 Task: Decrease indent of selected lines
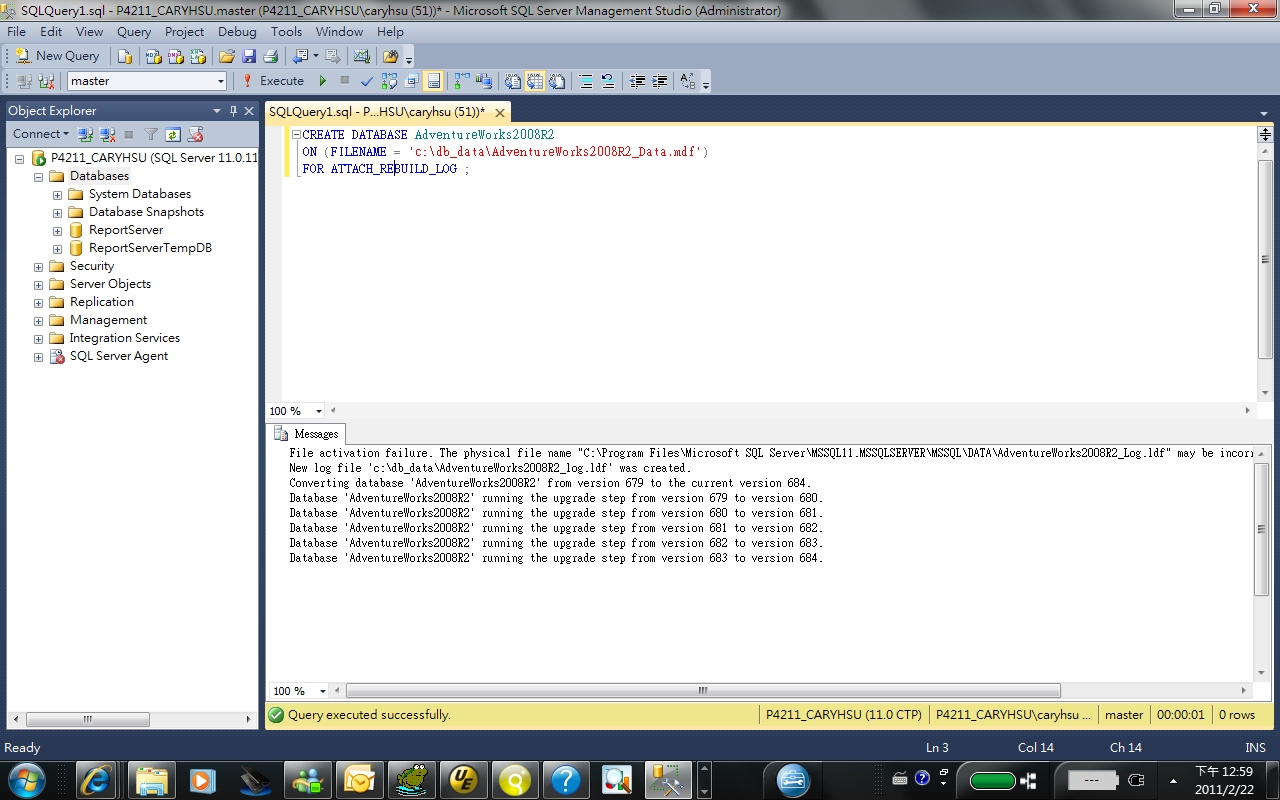pyautogui.click(x=637, y=81)
